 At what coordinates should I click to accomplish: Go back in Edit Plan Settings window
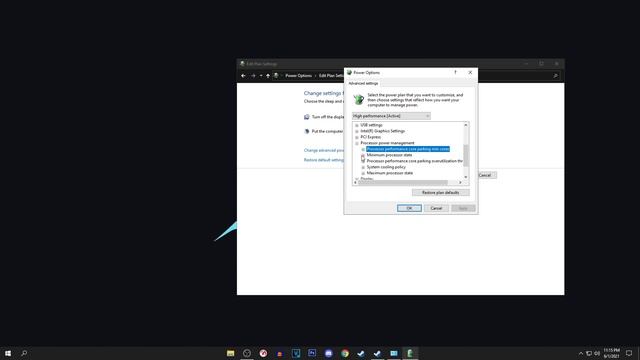coord(243,76)
